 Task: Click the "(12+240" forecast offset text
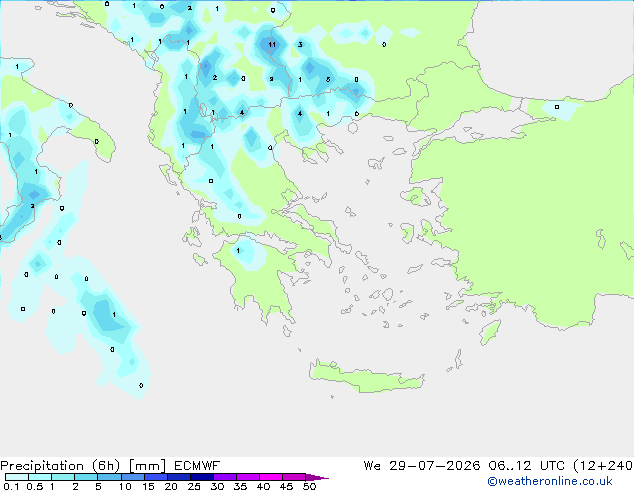click(x=603, y=466)
